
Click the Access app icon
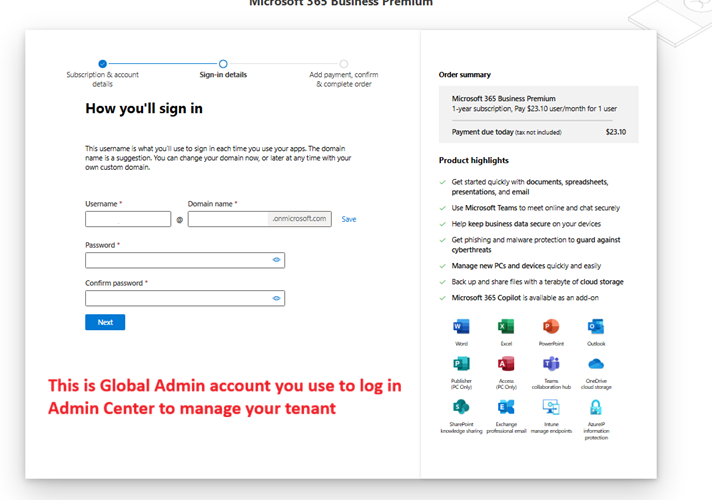506,364
